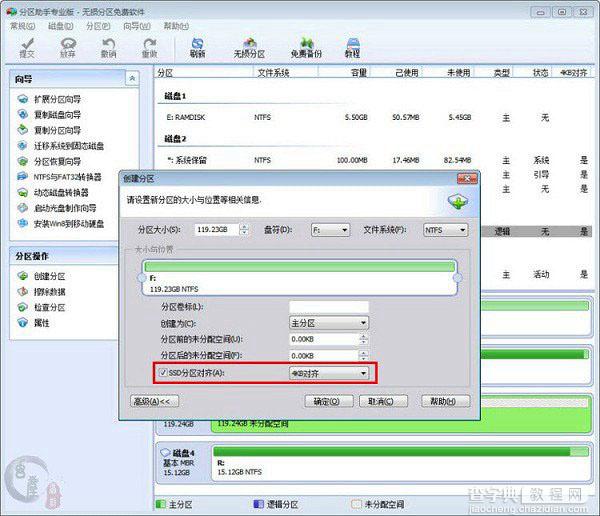
Task: Open the 创建为 主分区 dropdown
Action: tap(329, 323)
